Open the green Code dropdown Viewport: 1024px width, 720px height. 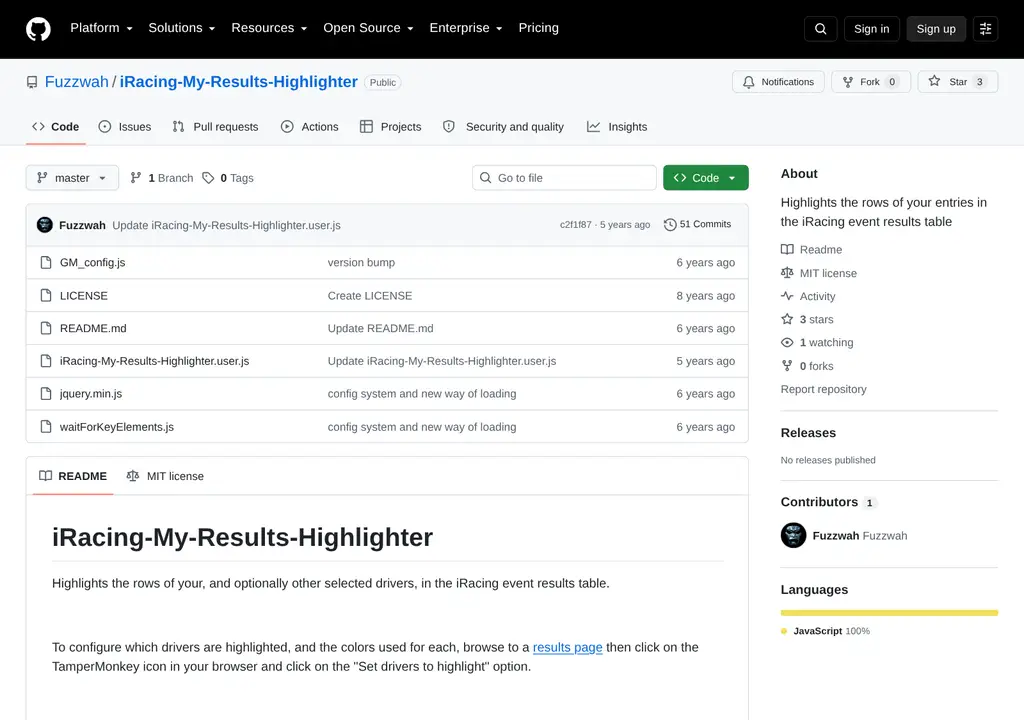(x=705, y=178)
